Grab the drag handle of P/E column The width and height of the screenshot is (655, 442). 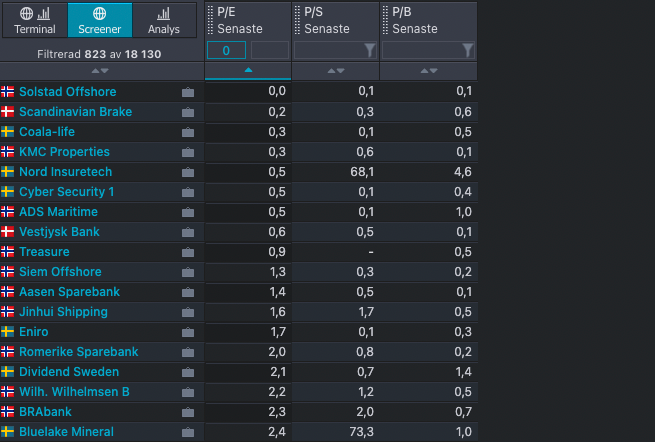click(209, 20)
